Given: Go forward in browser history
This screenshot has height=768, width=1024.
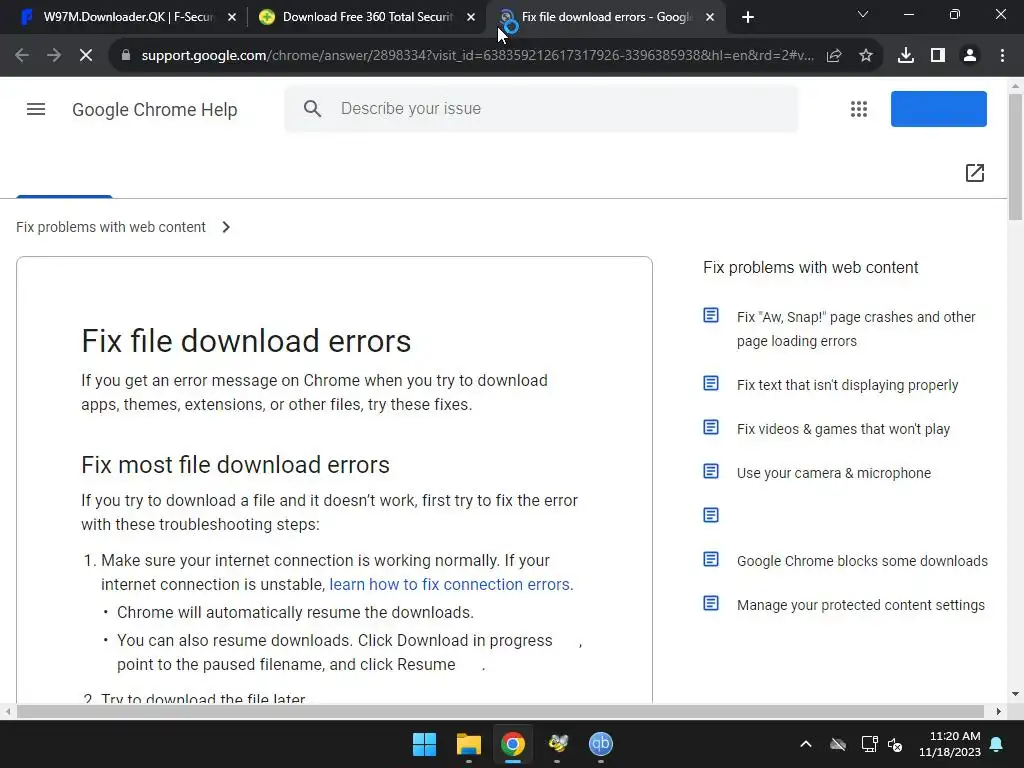Looking at the screenshot, I should point(54,56).
